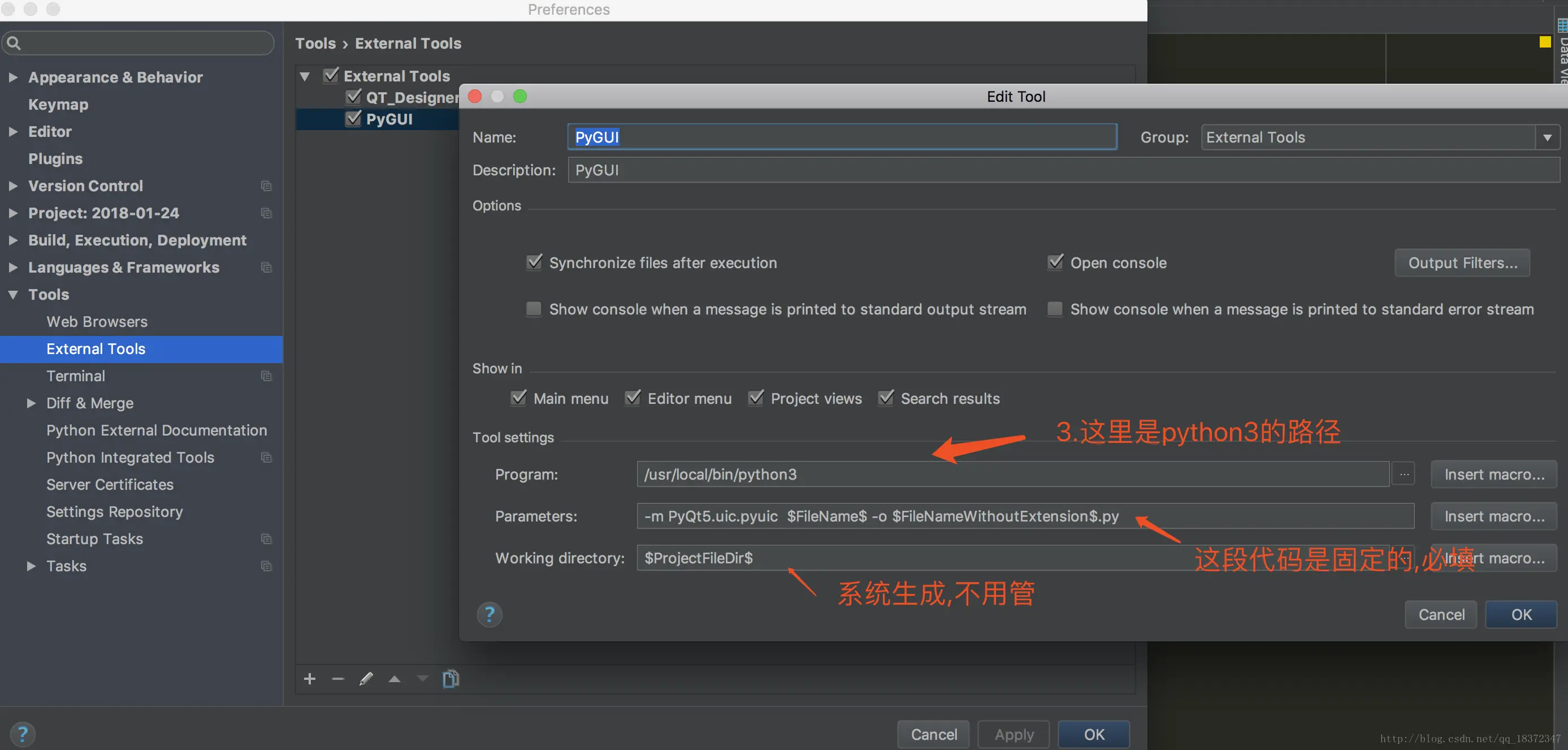
Task: Select Terminal in the settings sidebar
Action: [76, 376]
